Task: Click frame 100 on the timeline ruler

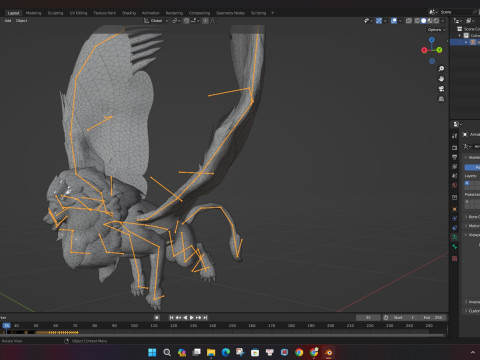Action: [134, 325]
